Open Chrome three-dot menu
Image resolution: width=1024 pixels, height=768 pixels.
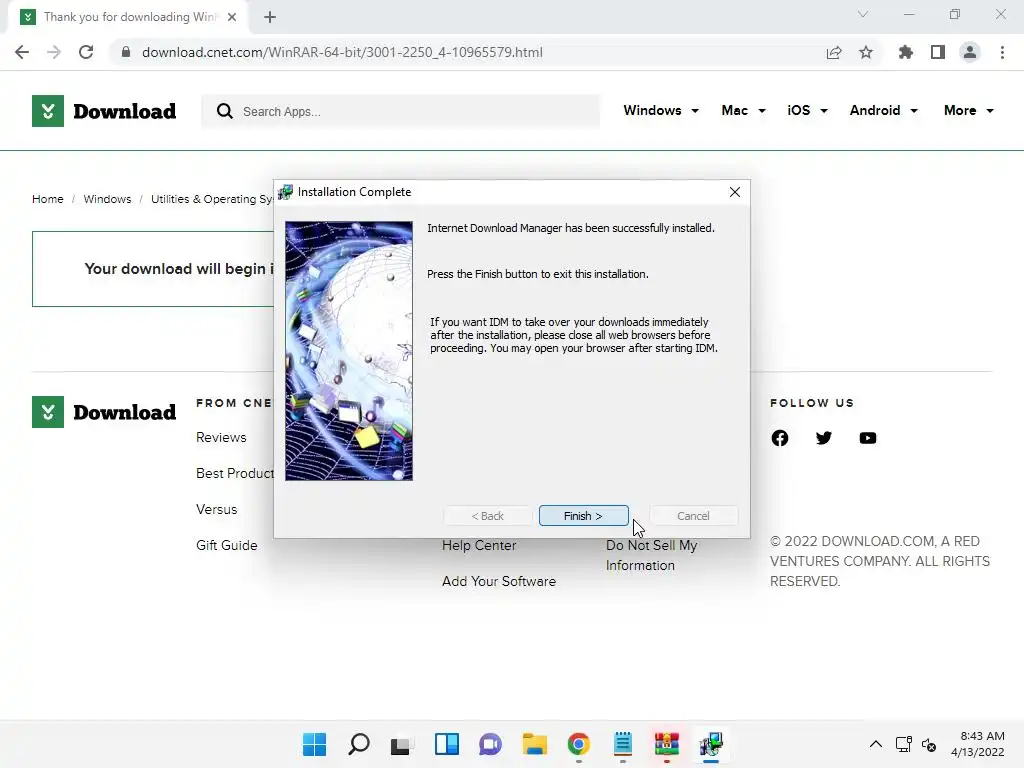pyautogui.click(x=1002, y=52)
